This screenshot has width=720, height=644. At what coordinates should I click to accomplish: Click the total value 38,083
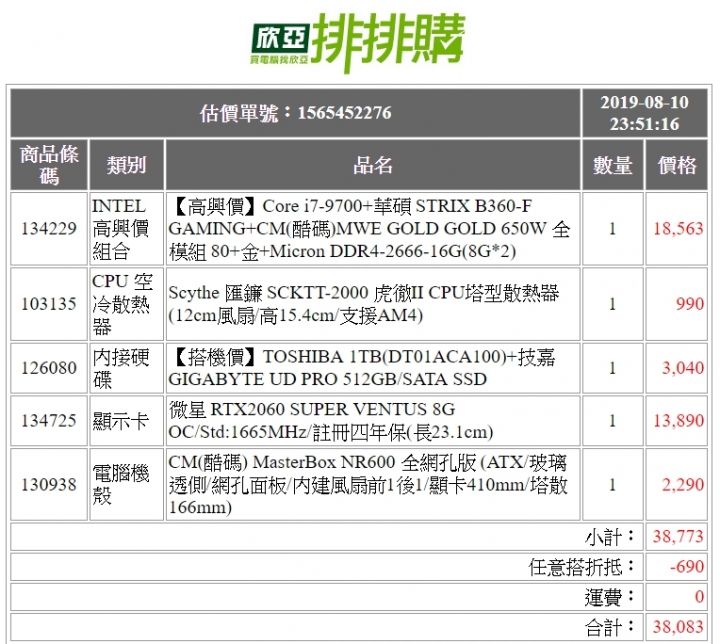pyautogui.click(x=678, y=627)
